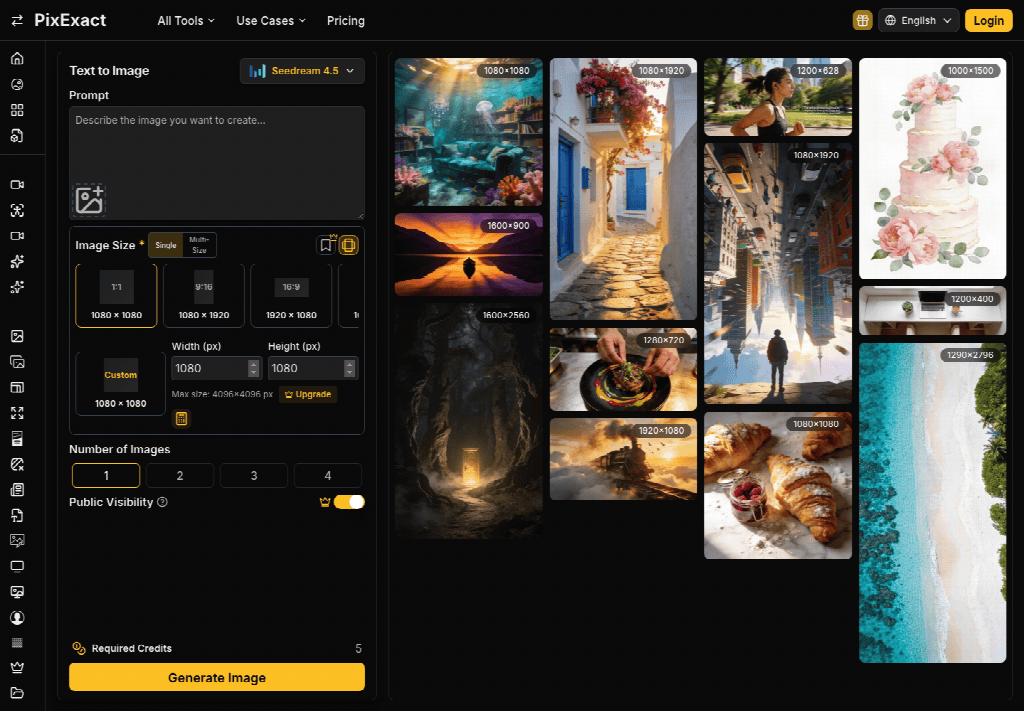Screen dimensions: 1024x711
Task: Click the yellow aspect-frame icon beside bookmark
Action: click(x=349, y=245)
